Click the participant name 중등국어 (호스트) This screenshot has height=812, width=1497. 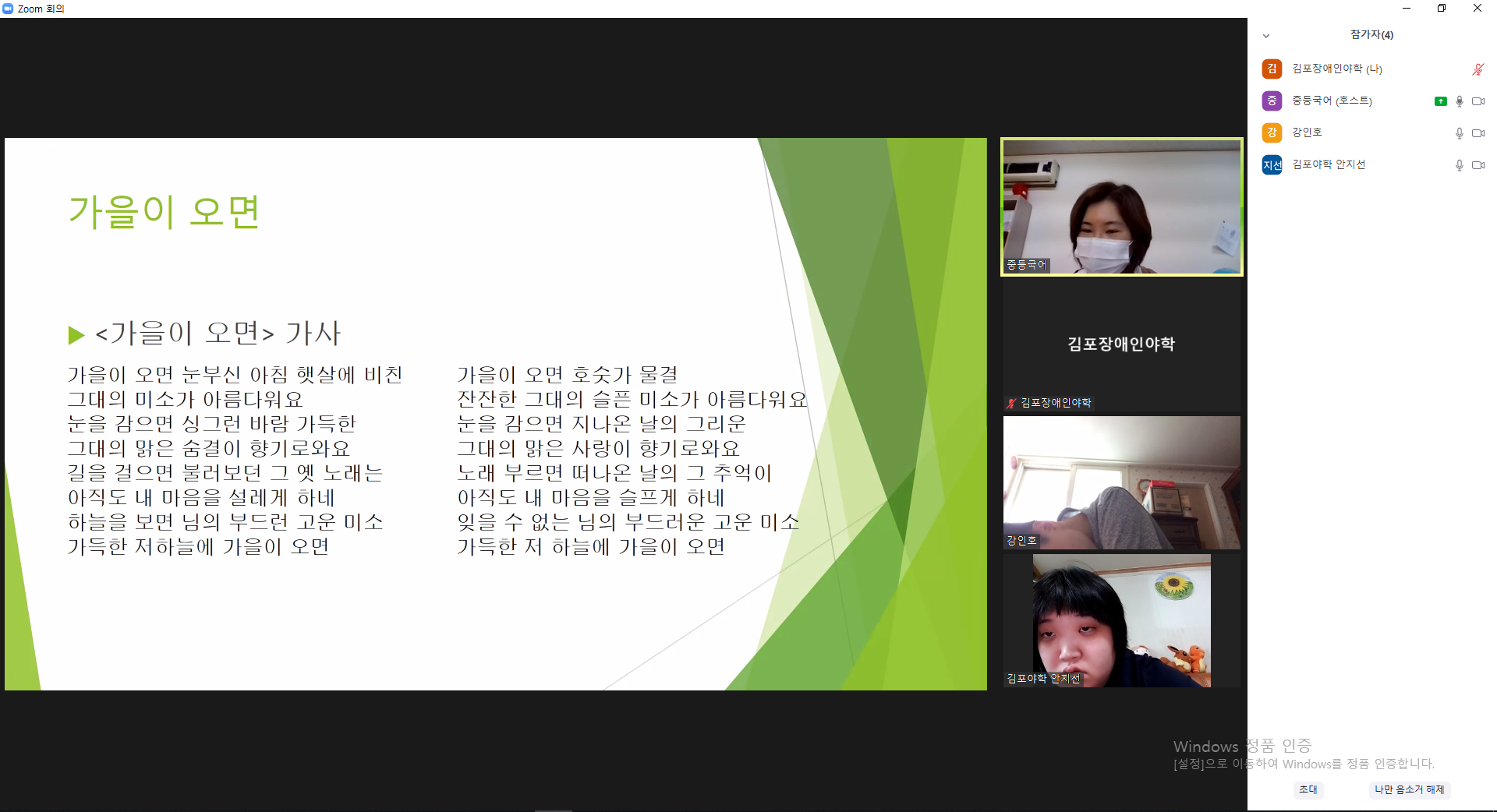pyautogui.click(x=1332, y=101)
